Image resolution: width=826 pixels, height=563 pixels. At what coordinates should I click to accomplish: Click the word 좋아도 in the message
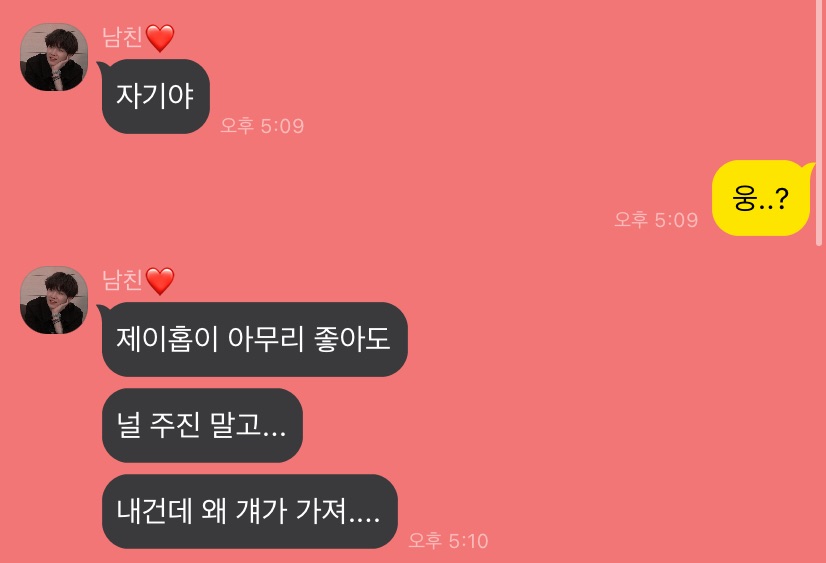[x=352, y=339]
